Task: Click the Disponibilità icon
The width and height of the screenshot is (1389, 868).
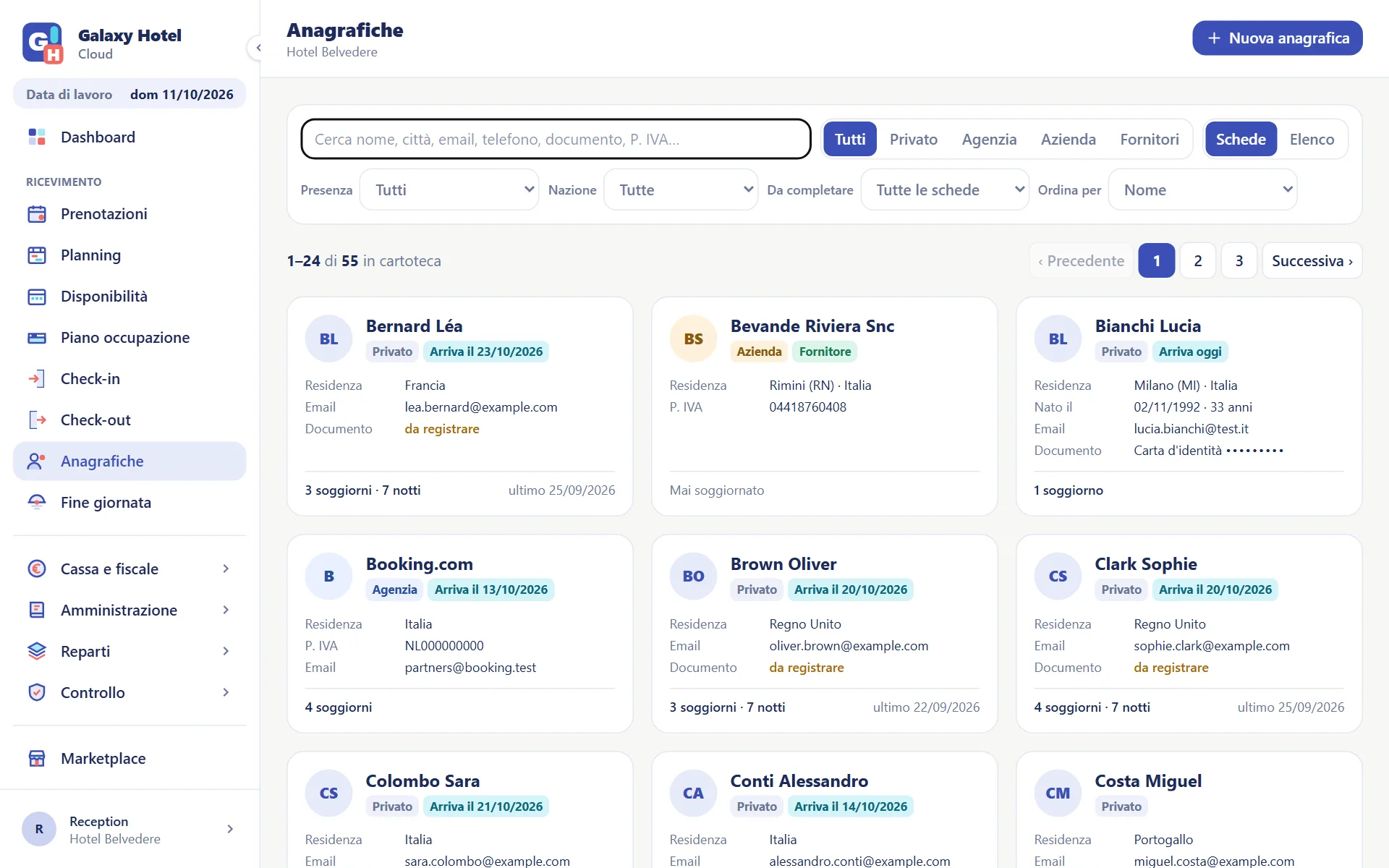Action: point(37,296)
